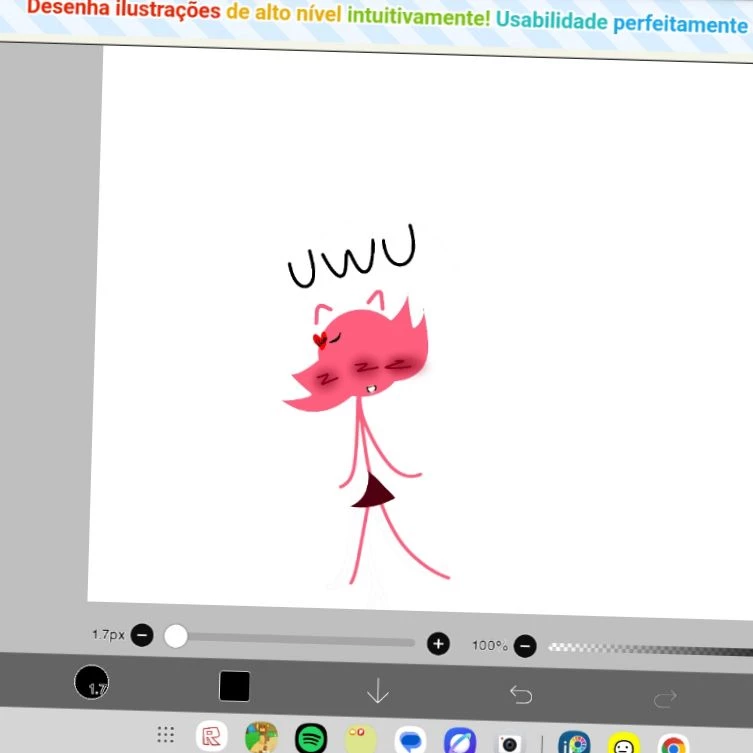Click the "100%" opacity value label
Image resolution: width=753 pixels, height=753 pixels.
(x=489, y=645)
